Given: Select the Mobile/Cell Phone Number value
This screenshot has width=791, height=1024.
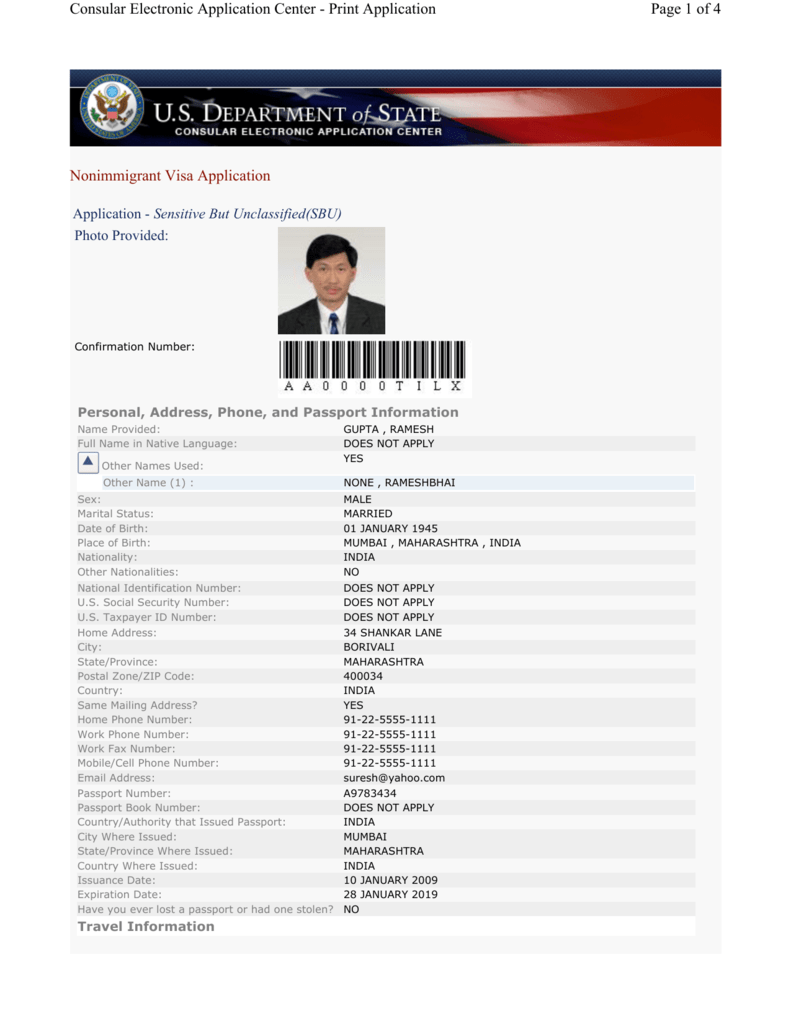Looking at the screenshot, I should (x=389, y=763).
